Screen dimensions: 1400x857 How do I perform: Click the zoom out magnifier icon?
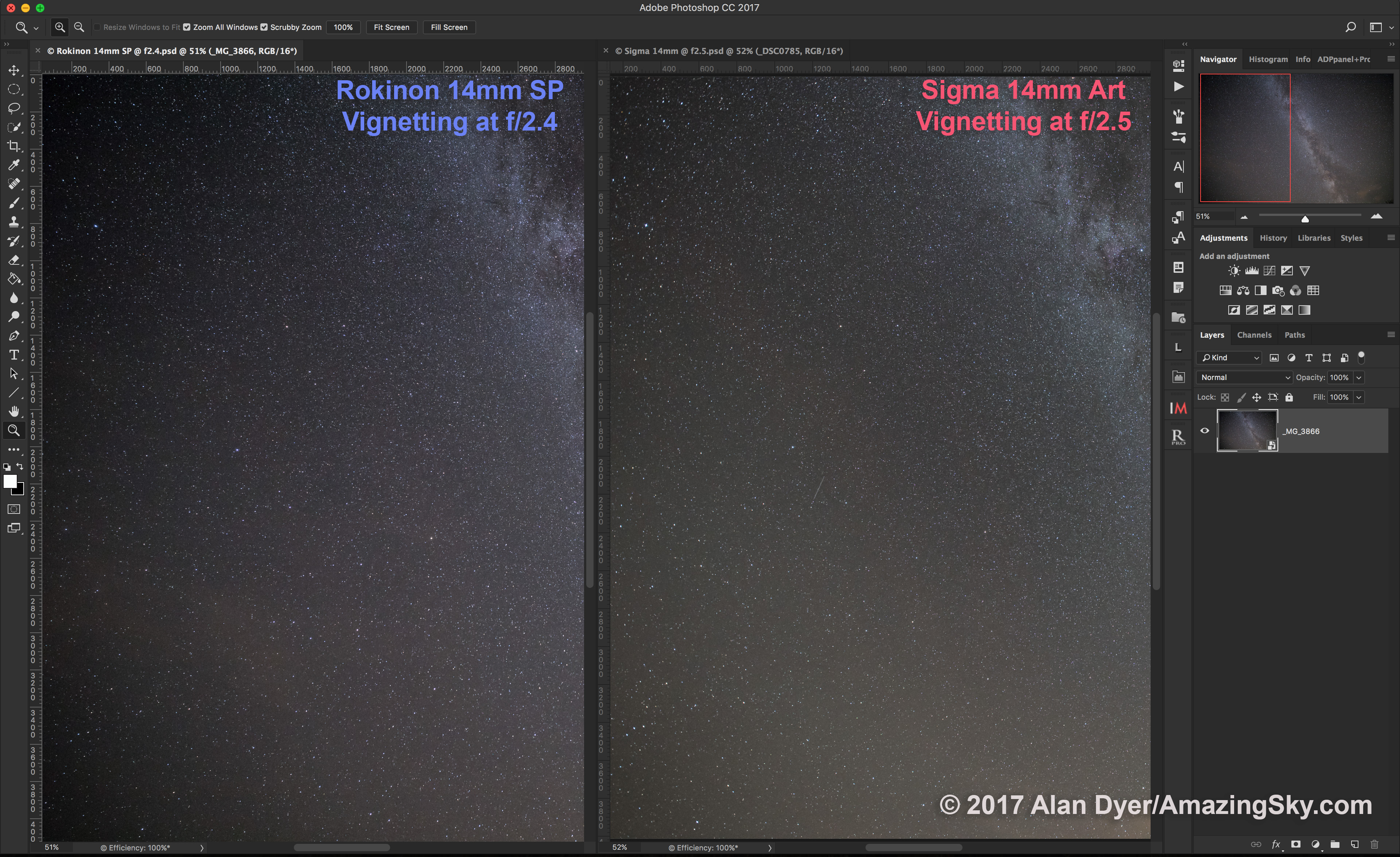[79, 27]
